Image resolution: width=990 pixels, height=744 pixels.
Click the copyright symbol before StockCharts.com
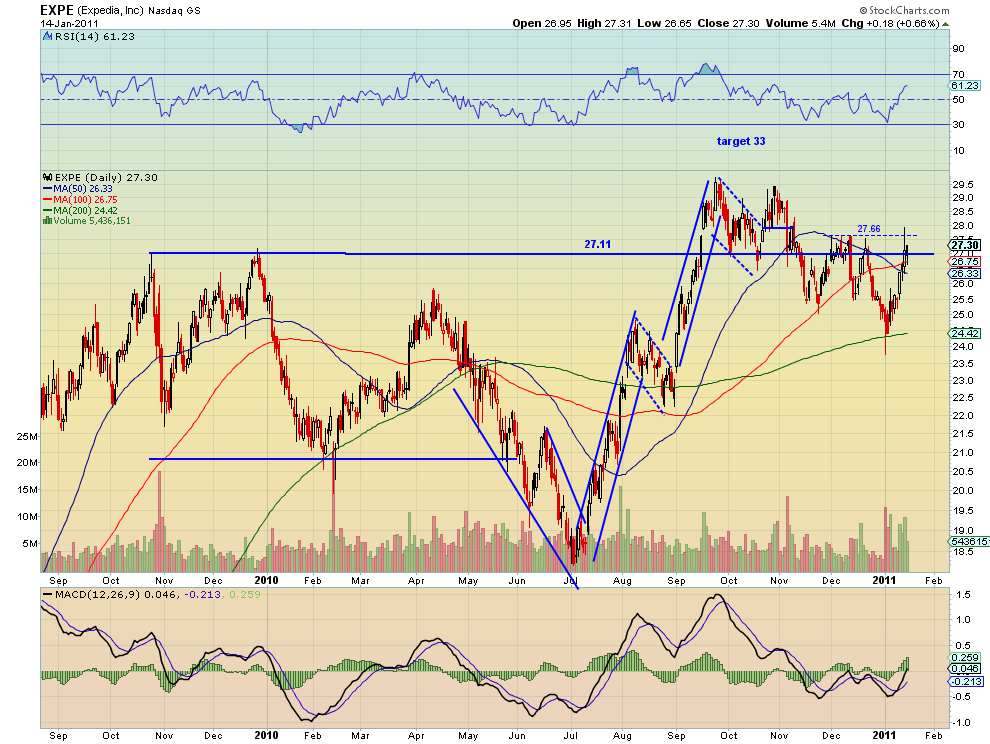863,11
